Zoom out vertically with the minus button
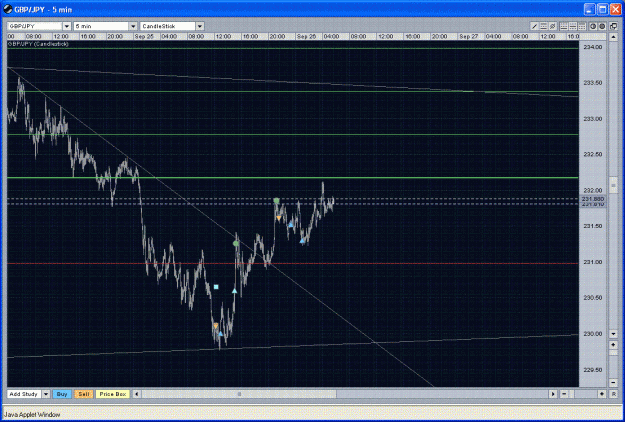The image size is (625, 422). click(613, 383)
